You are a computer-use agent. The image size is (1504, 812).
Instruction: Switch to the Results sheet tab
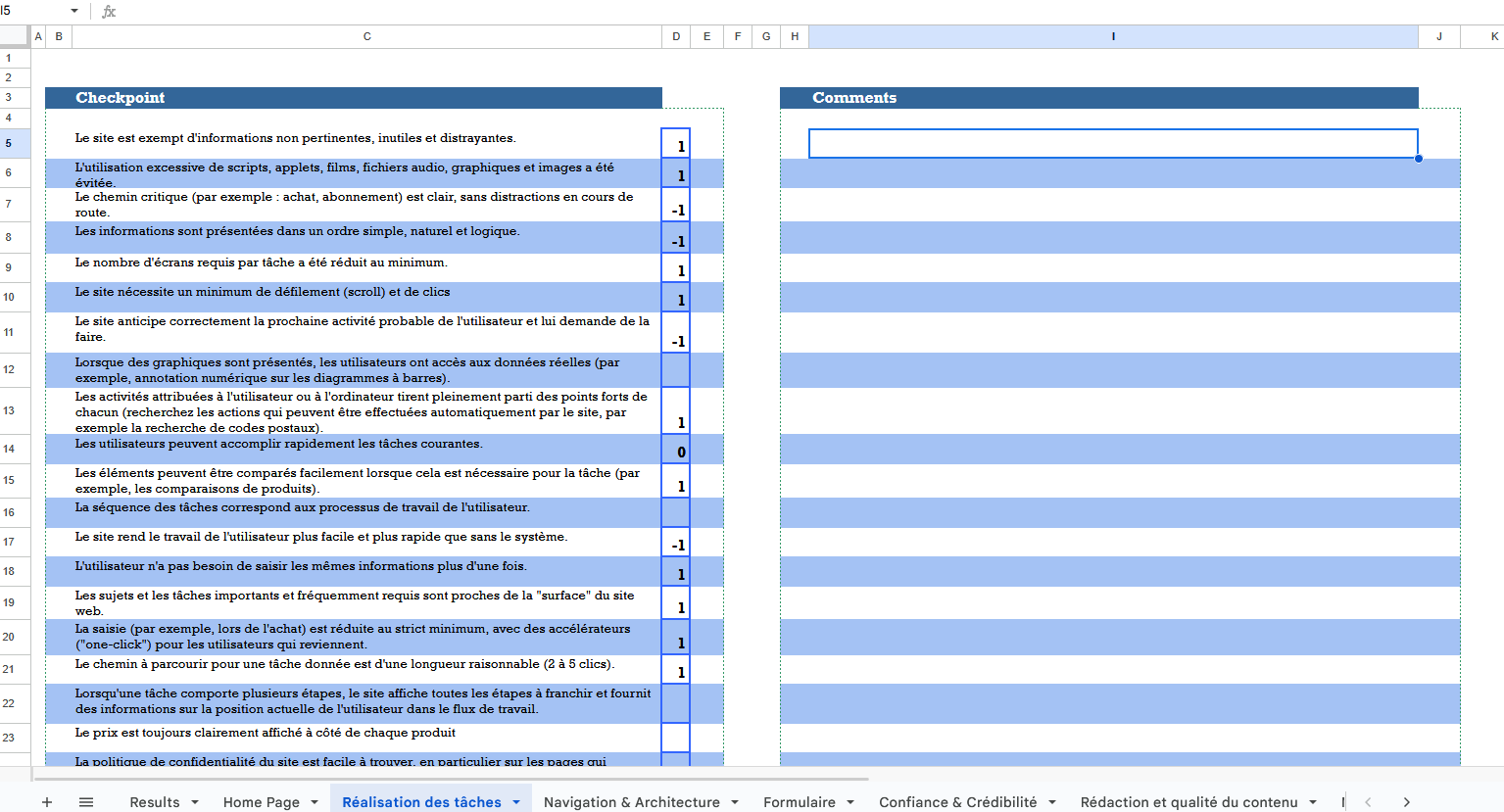coord(155,802)
